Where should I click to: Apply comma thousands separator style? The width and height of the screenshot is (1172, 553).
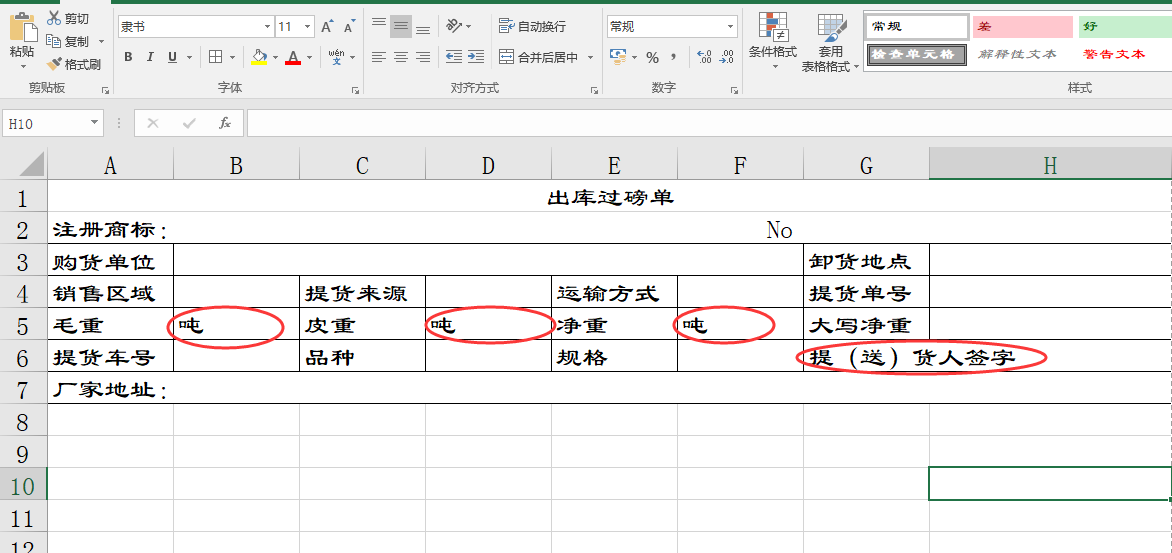pyautogui.click(x=673, y=57)
